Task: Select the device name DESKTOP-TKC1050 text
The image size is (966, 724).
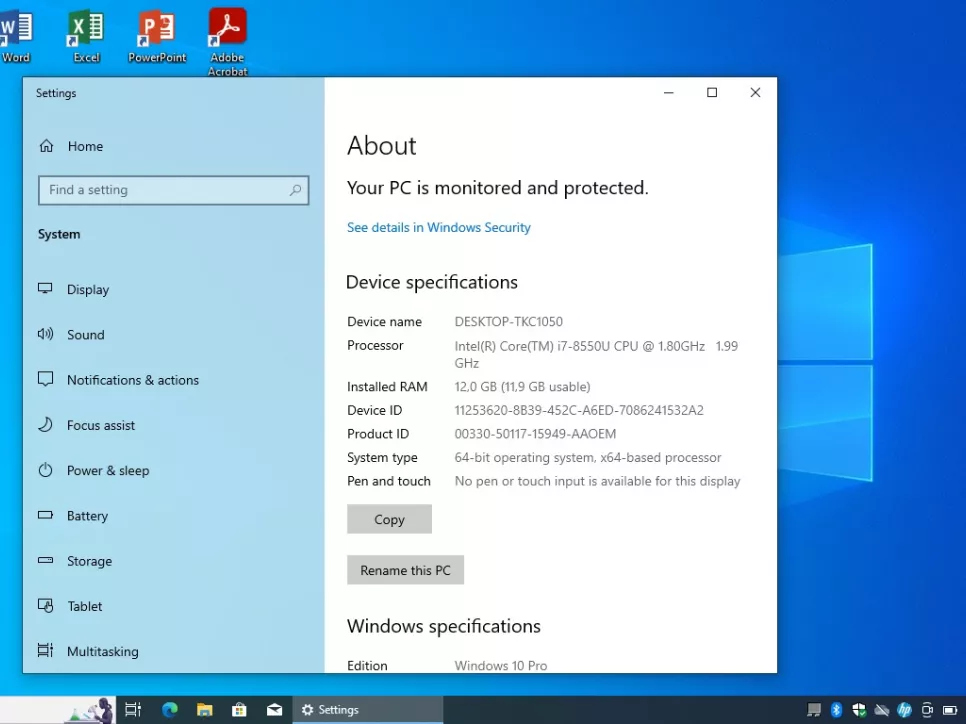Action: [x=508, y=322]
